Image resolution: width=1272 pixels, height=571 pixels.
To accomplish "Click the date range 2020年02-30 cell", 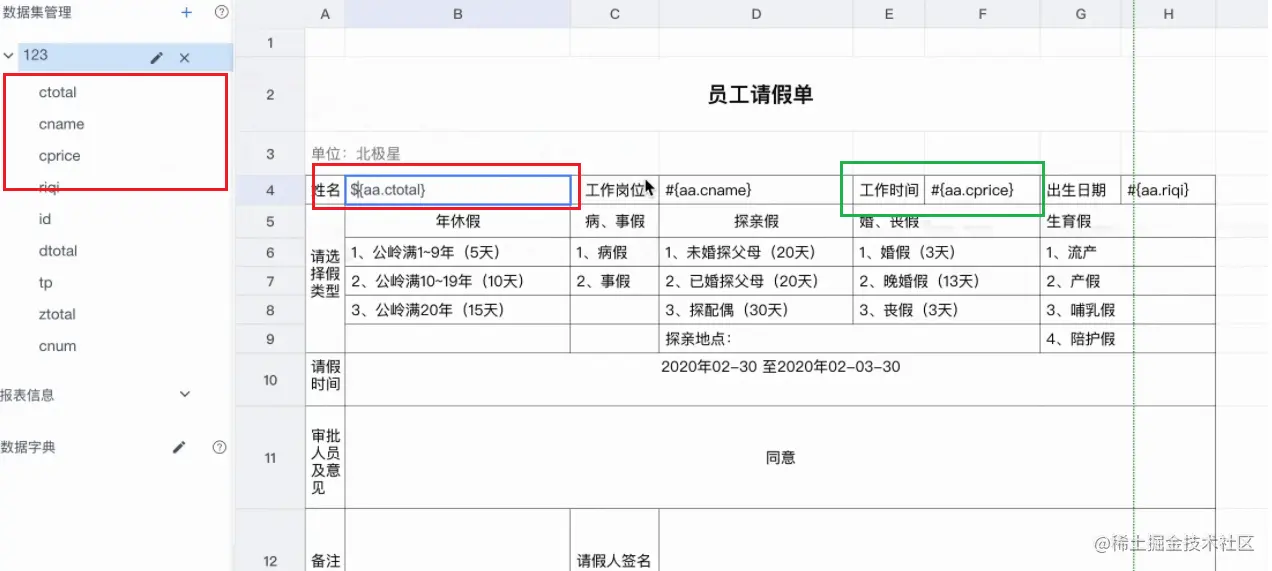I will 780,380.
